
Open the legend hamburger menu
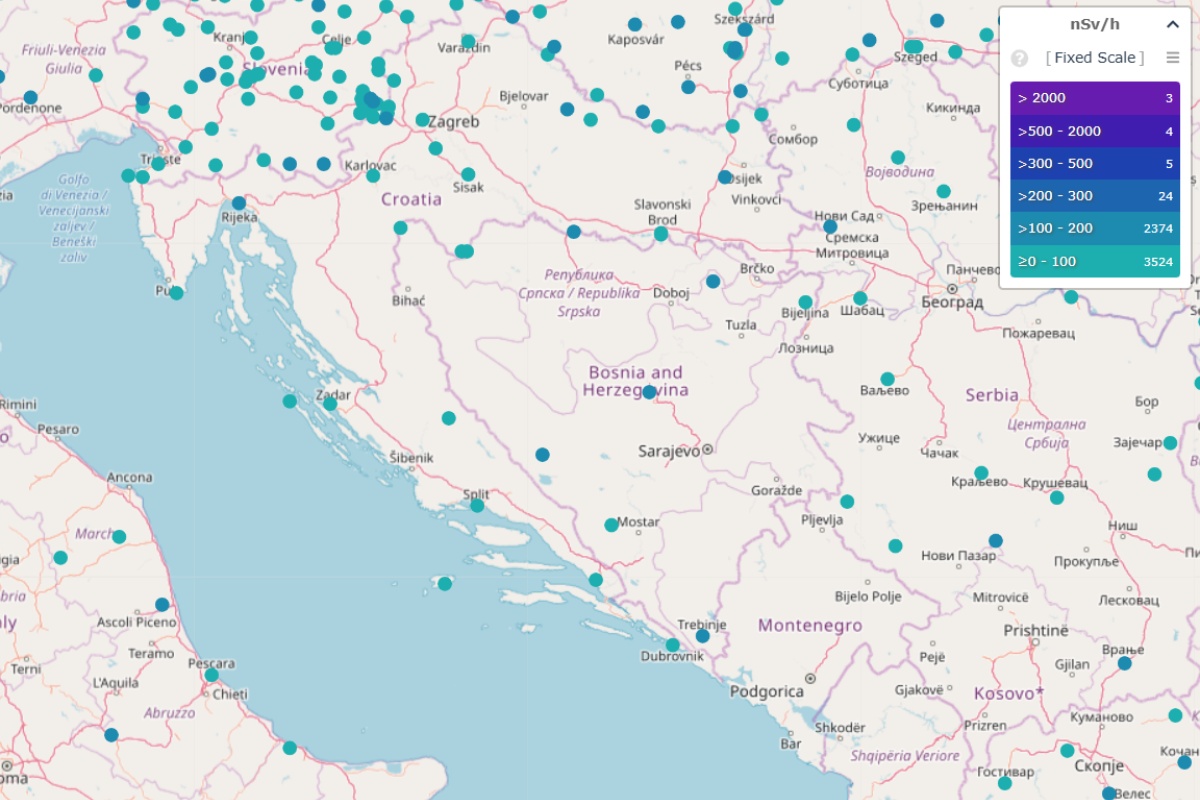point(1173,58)
